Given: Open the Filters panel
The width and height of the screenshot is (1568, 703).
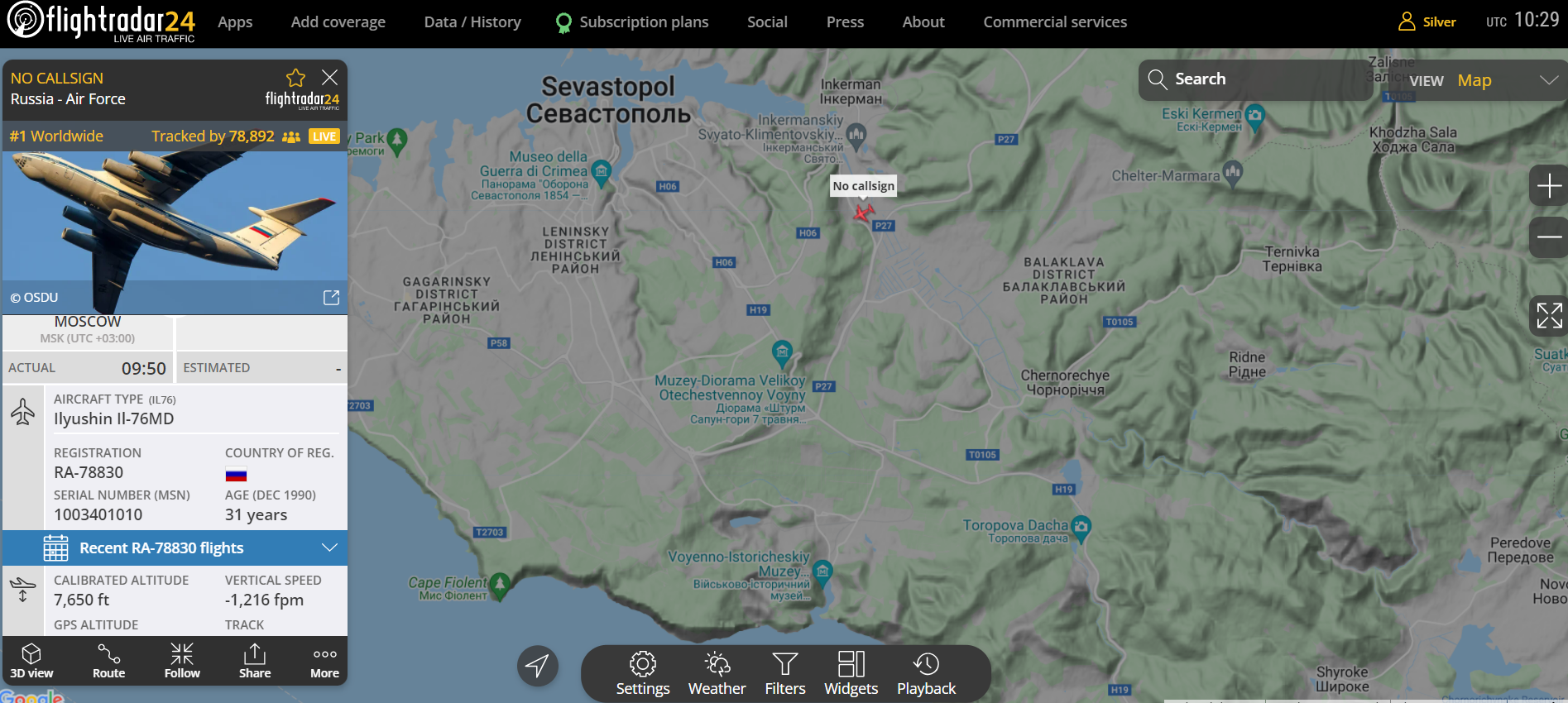Looking at the screenshot, I should [784, 673].
